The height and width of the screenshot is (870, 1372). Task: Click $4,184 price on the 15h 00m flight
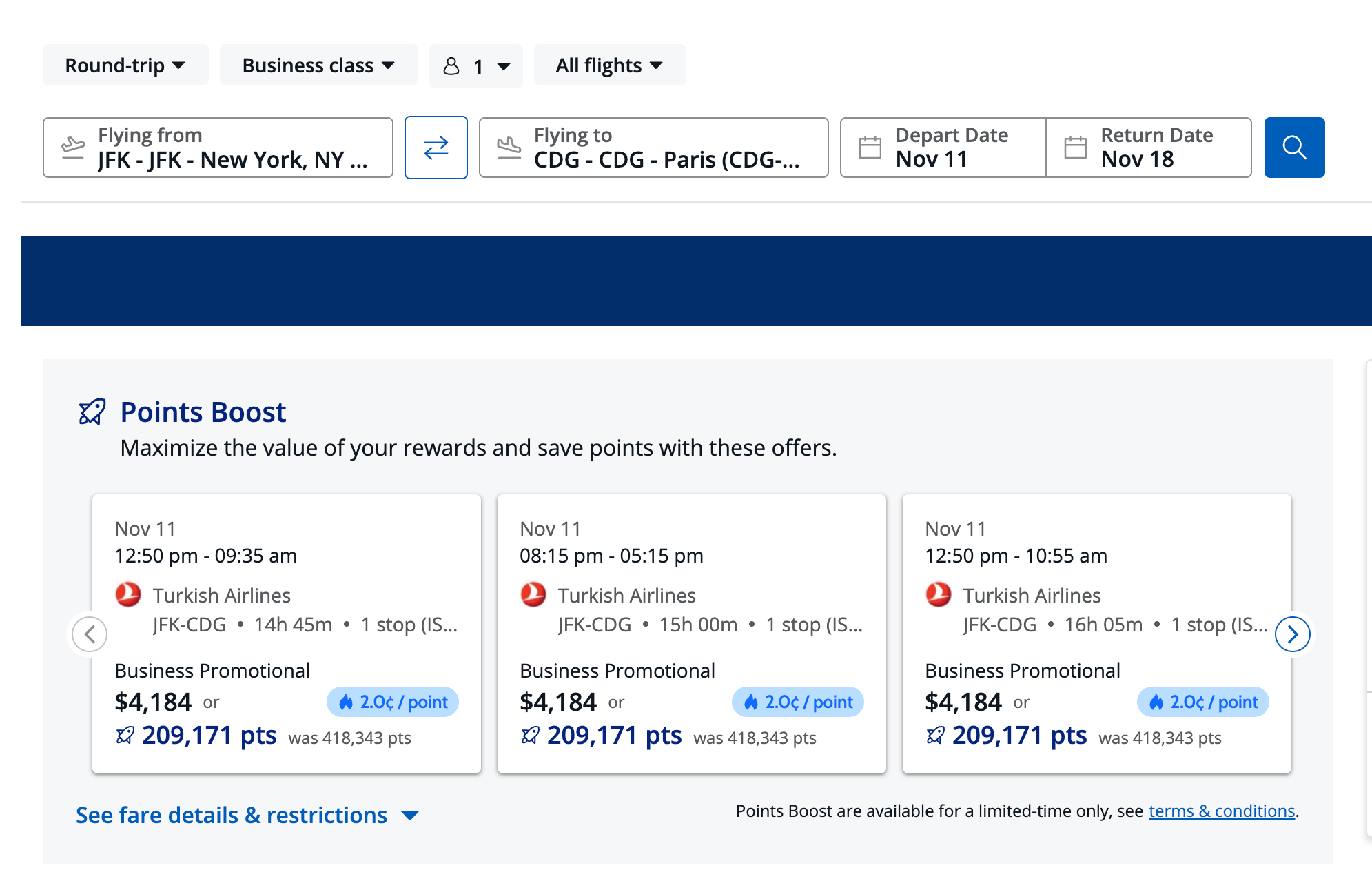[x=558, y=702]
